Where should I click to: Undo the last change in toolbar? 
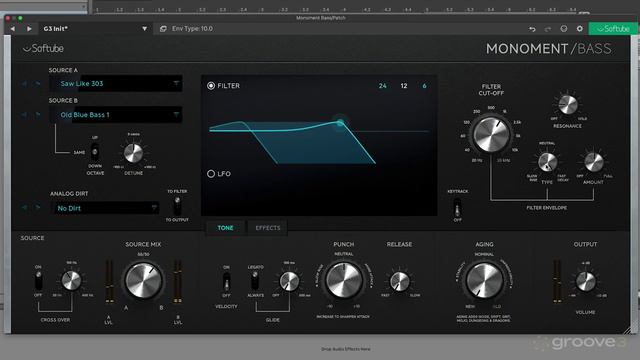[532, 29]
